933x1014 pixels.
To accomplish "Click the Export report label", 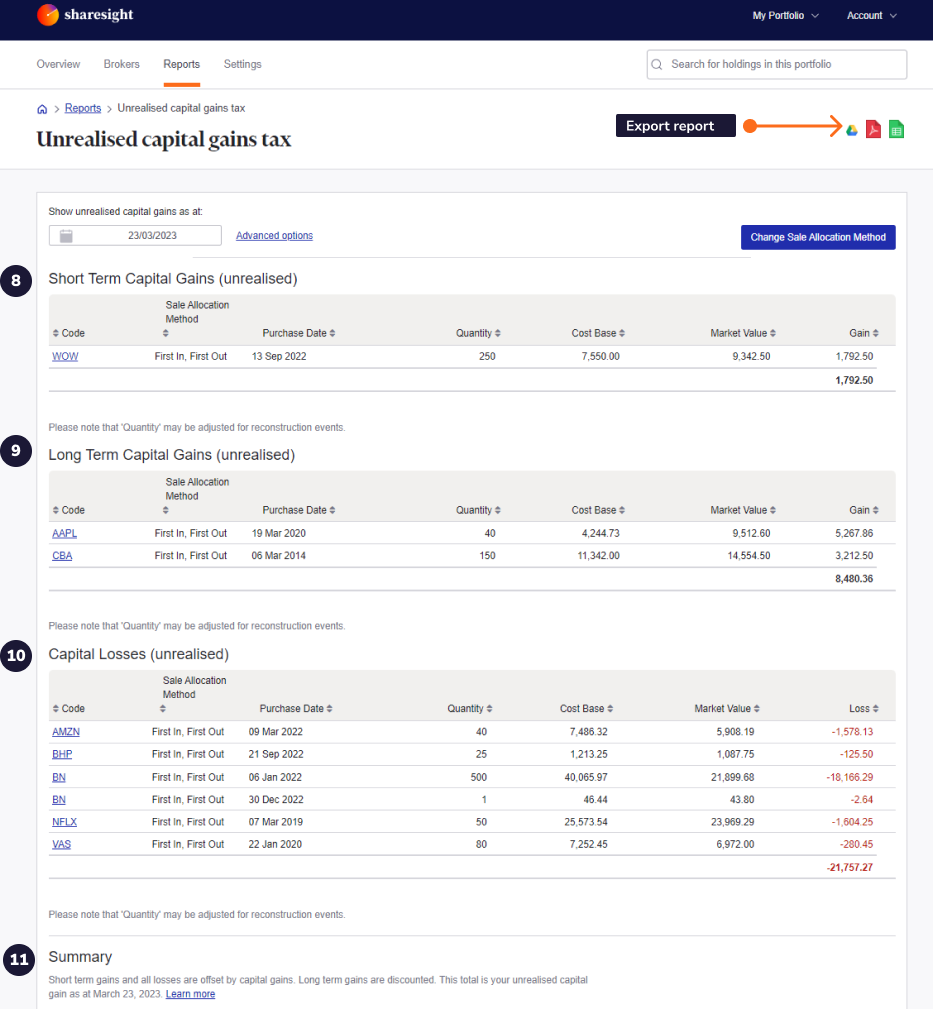I will coord(676,126).
